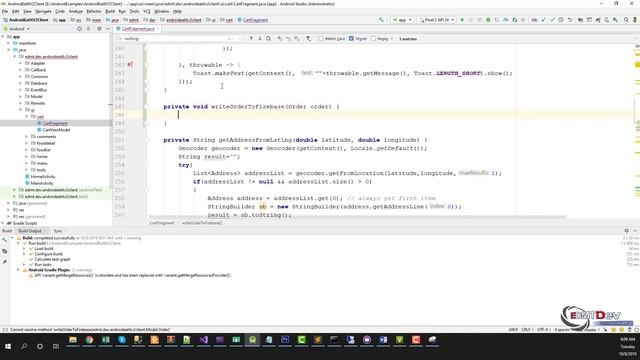Collapse Gradle Scripts node

[x=3, y=223]
